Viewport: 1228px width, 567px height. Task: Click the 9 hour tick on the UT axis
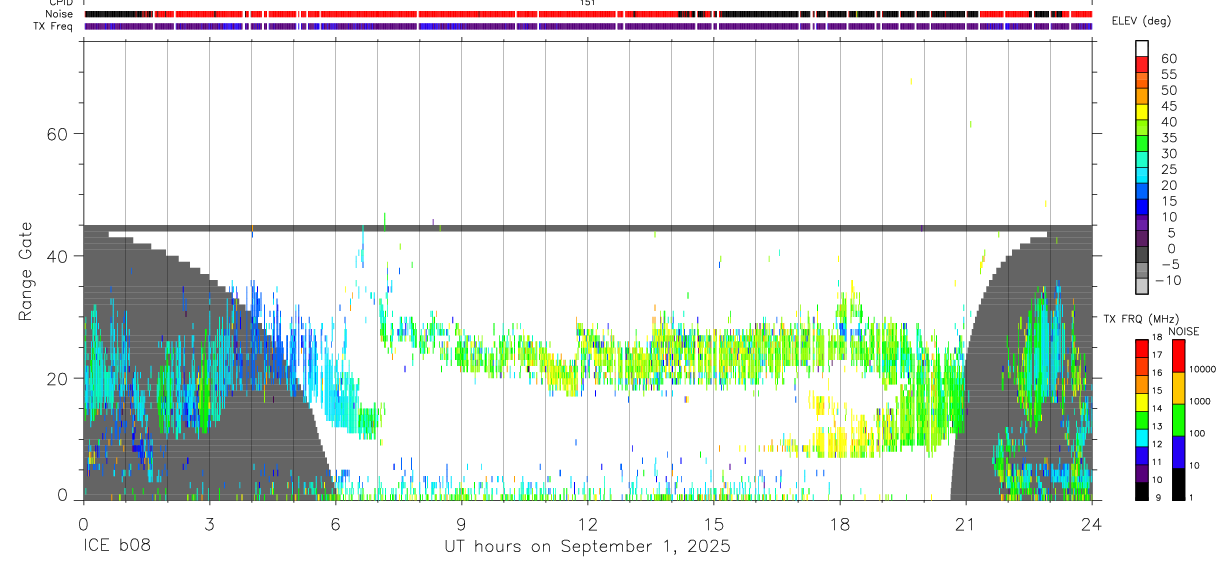[461, 523]
